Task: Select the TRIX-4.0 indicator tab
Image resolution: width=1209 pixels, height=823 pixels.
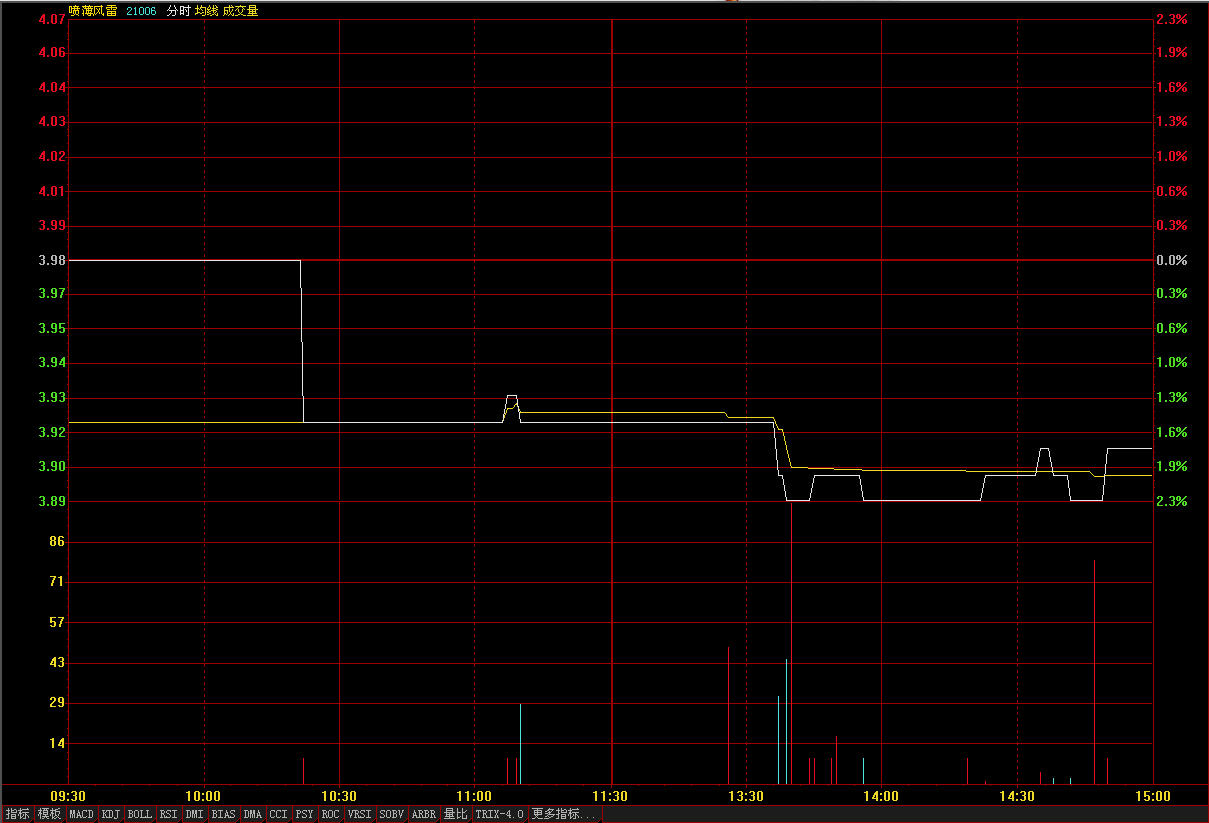Action: pyautogui.click(x=500, y=814)
